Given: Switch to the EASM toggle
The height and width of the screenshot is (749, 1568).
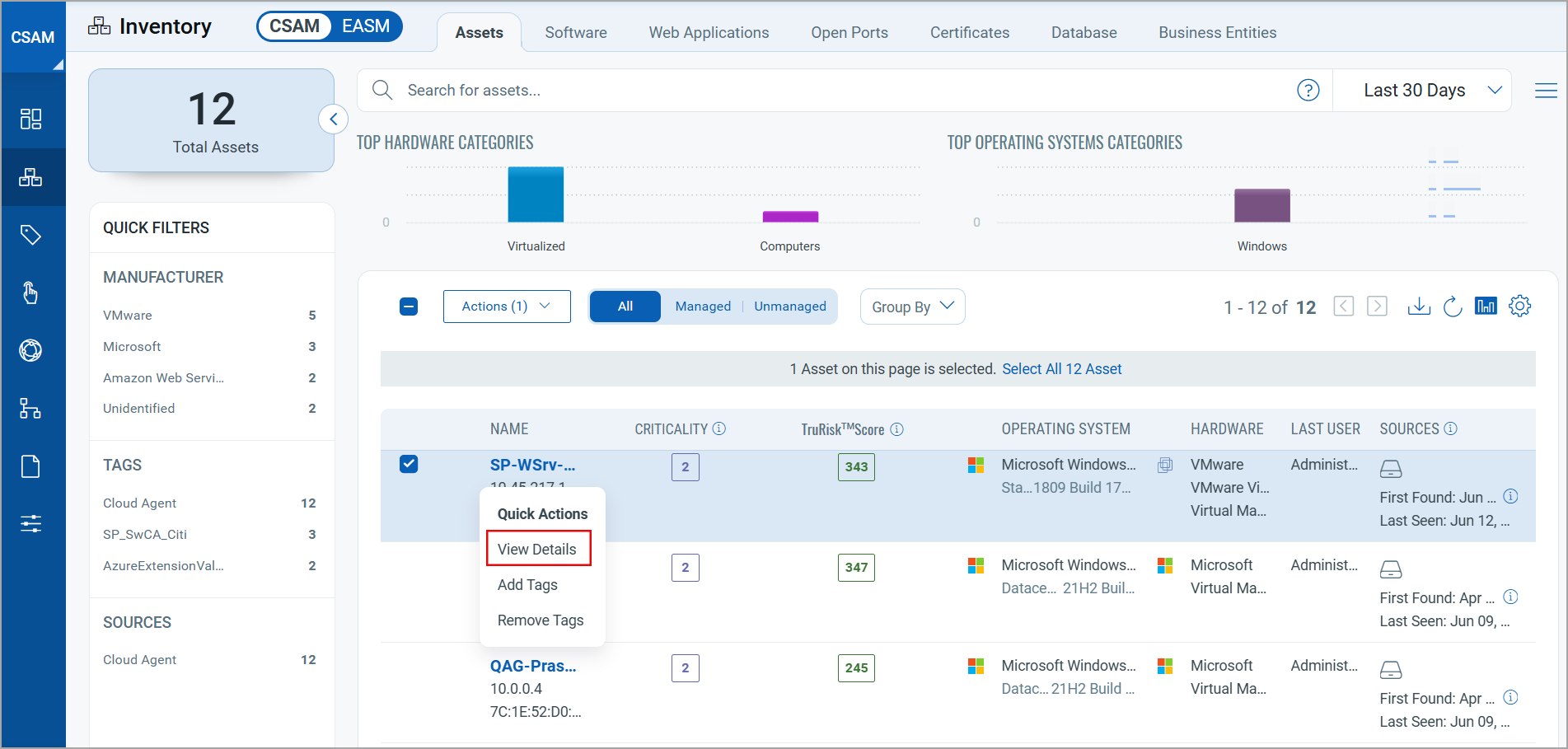Looking at the screenshot, I should coord(366,26).
